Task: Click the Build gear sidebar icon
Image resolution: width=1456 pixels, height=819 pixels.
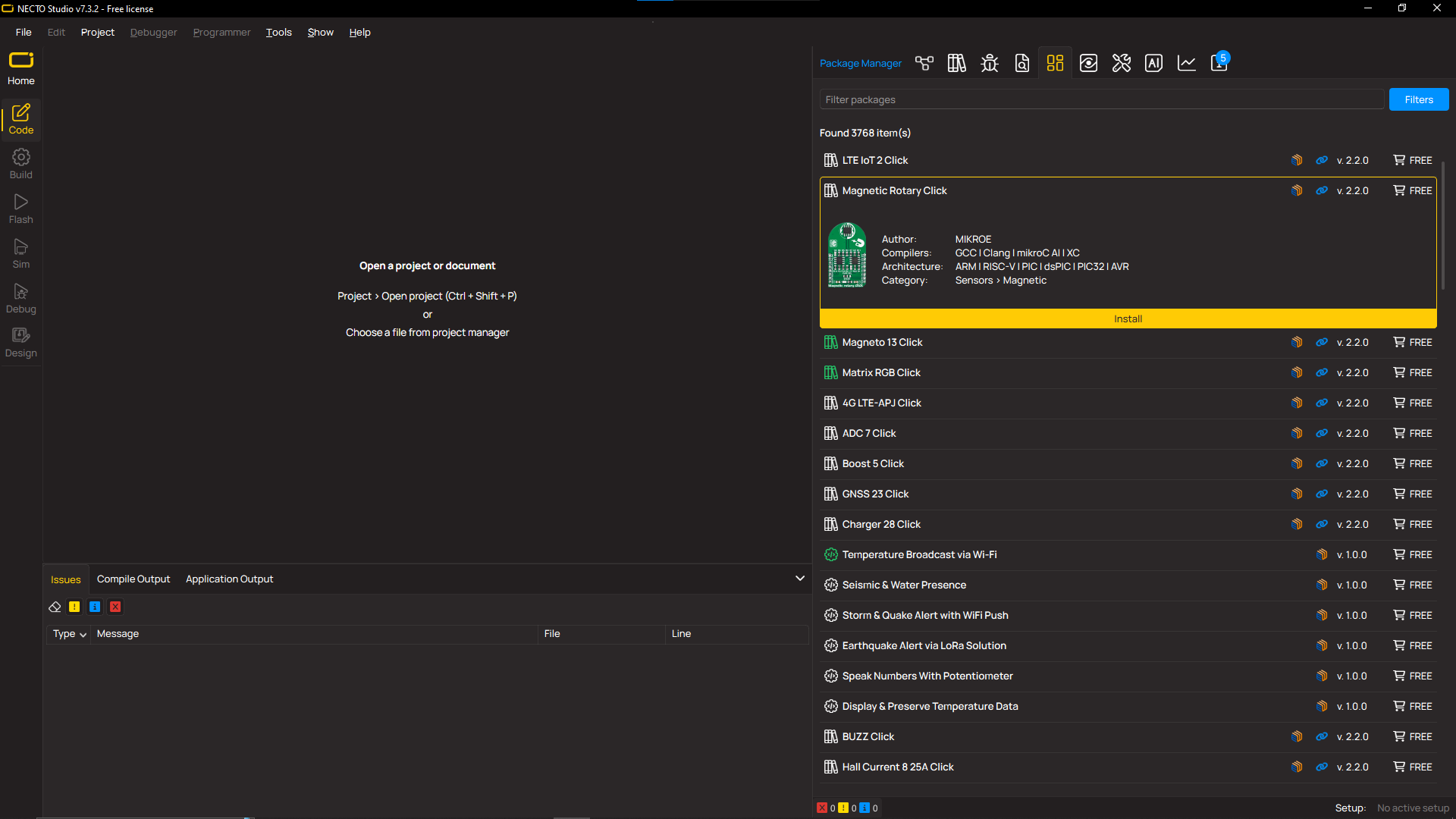Action: pyautogui.click(x=20, y=163)
